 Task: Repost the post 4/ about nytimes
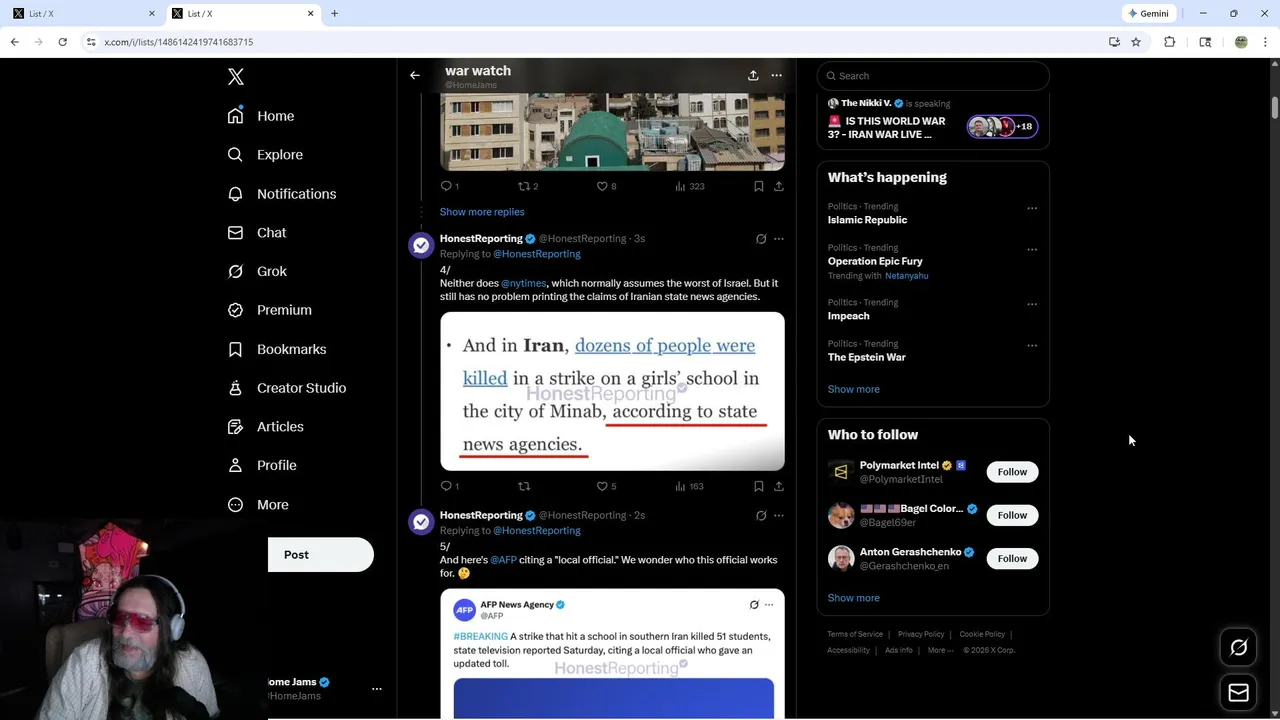pyautogui.click(x=524, y=486)
